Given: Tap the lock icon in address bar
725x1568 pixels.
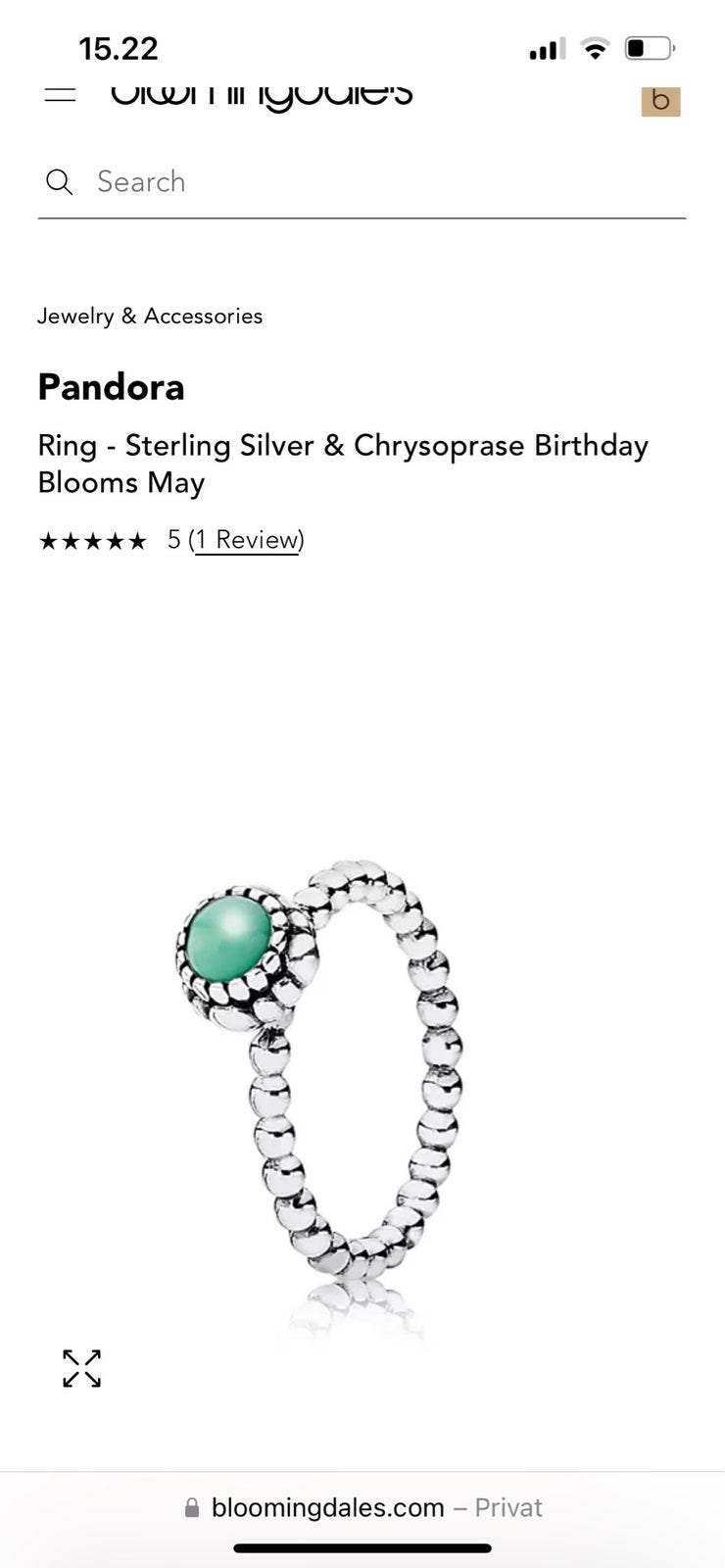Looking at the screenshot, I should point(192,1507).
